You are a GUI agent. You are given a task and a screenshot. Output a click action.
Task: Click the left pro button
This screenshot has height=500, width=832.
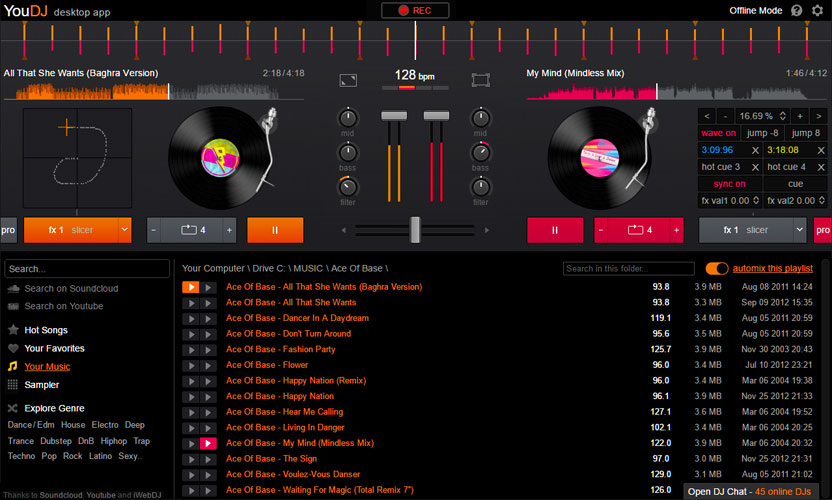point(8,230)
